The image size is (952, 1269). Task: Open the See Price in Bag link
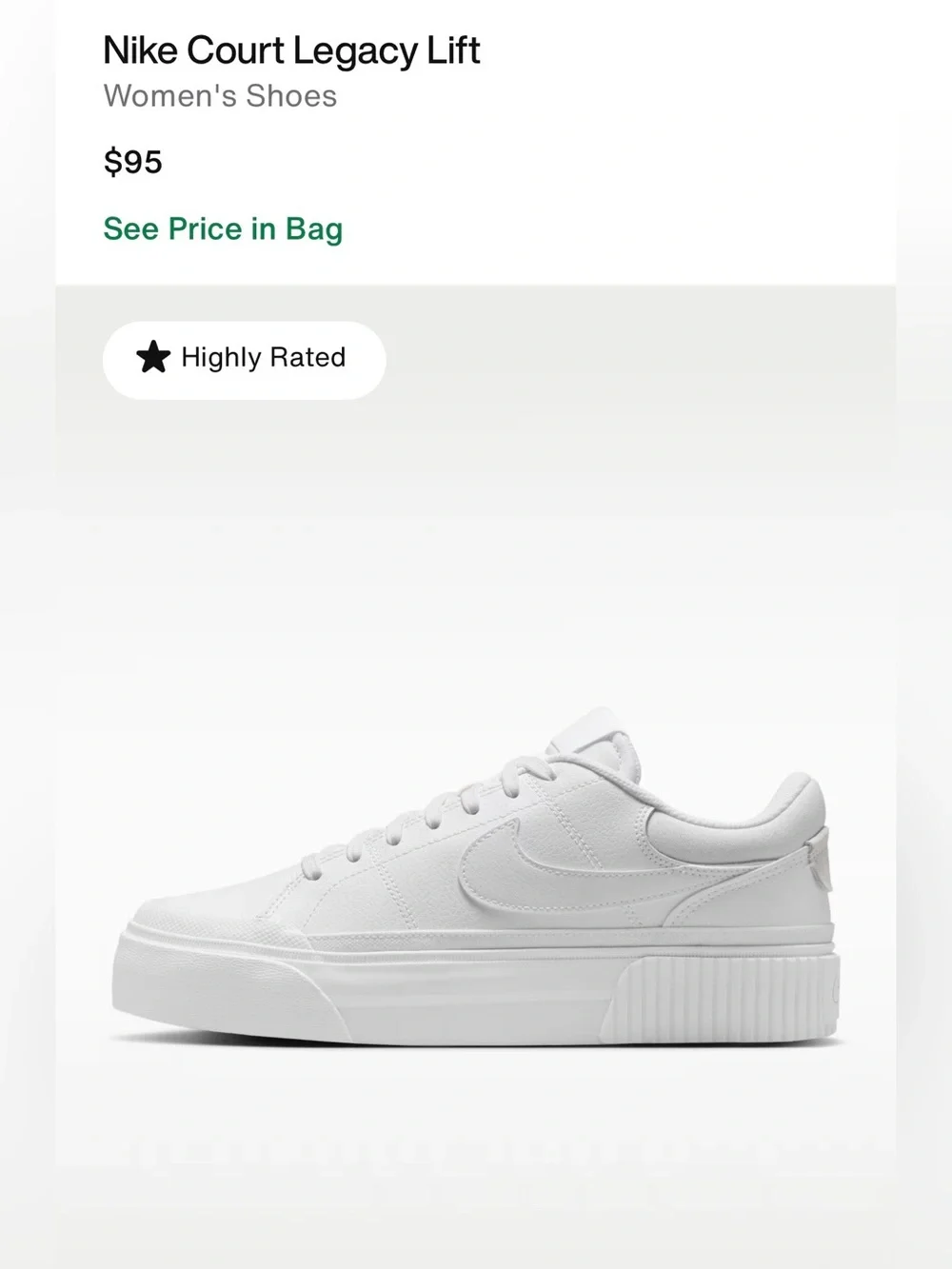(223, 229)
